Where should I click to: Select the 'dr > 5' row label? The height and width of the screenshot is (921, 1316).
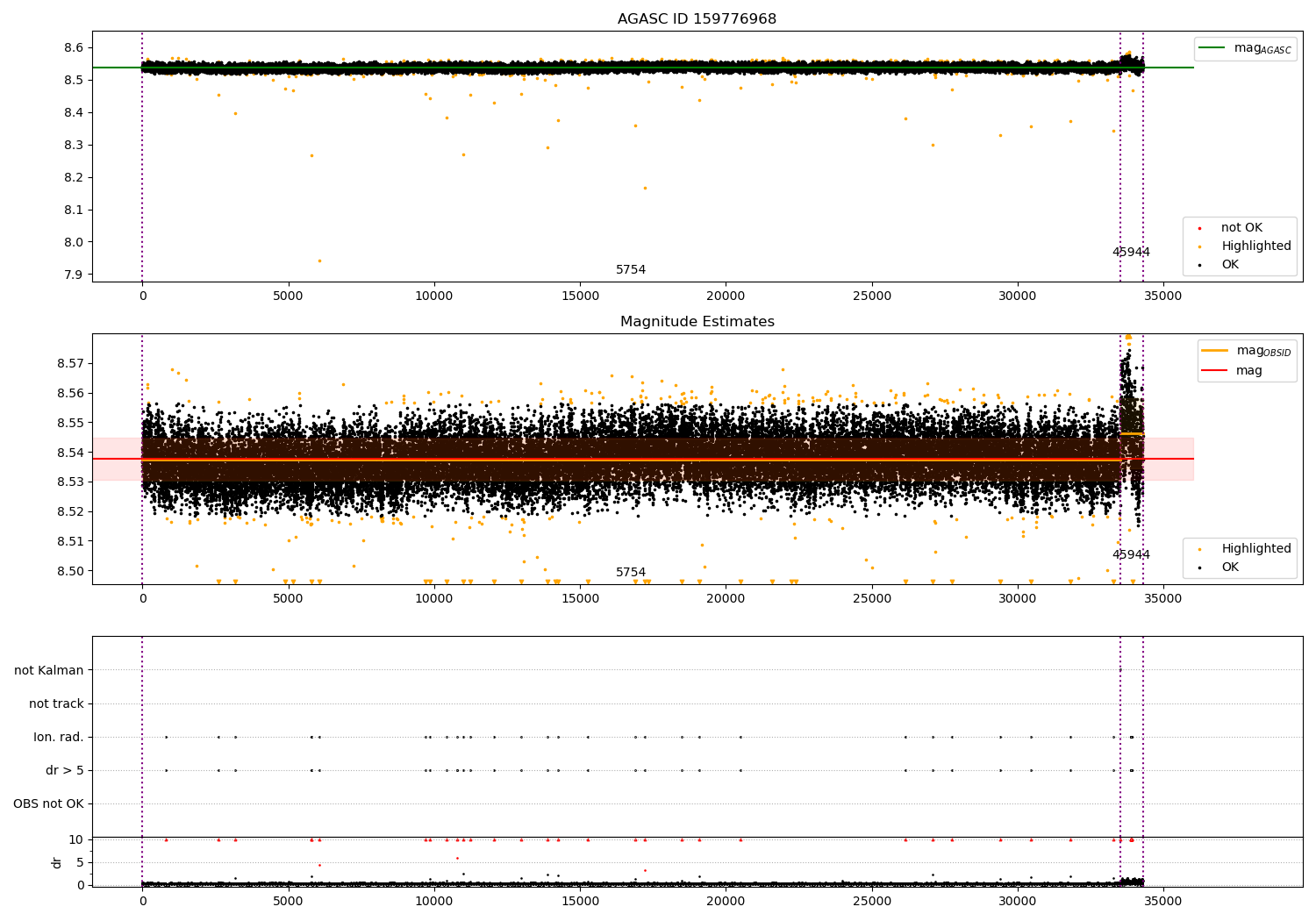(65, 771)
